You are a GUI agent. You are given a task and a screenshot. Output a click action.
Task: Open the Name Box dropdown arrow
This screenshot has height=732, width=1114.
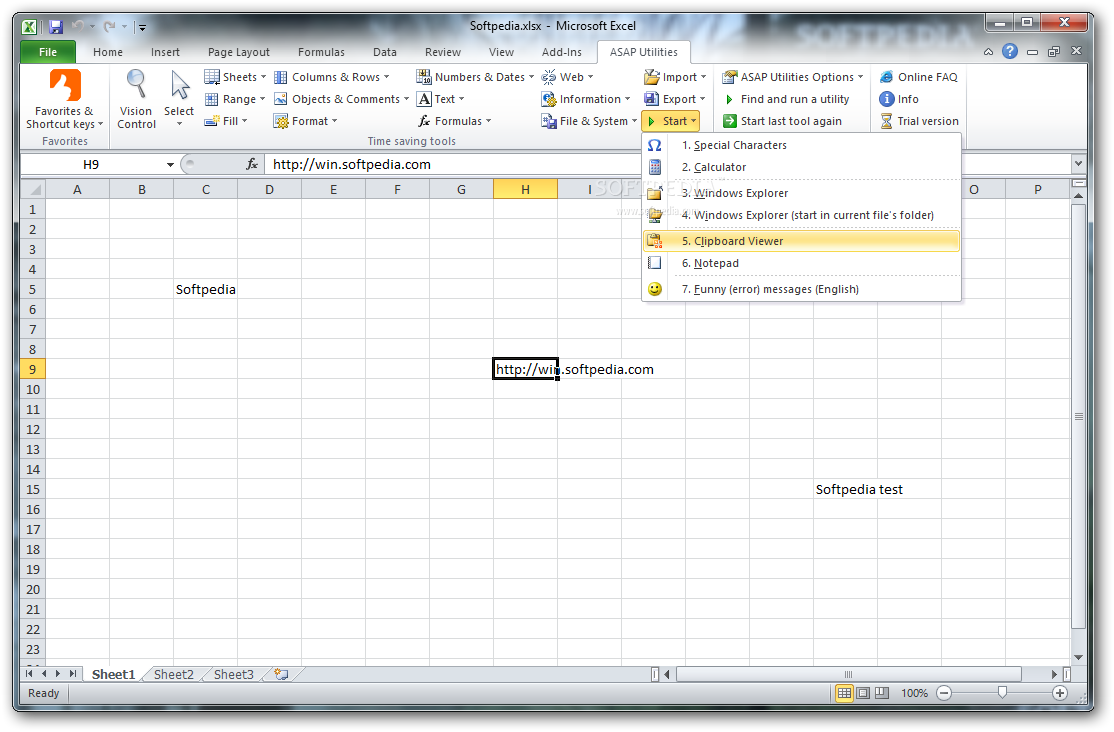170,165
